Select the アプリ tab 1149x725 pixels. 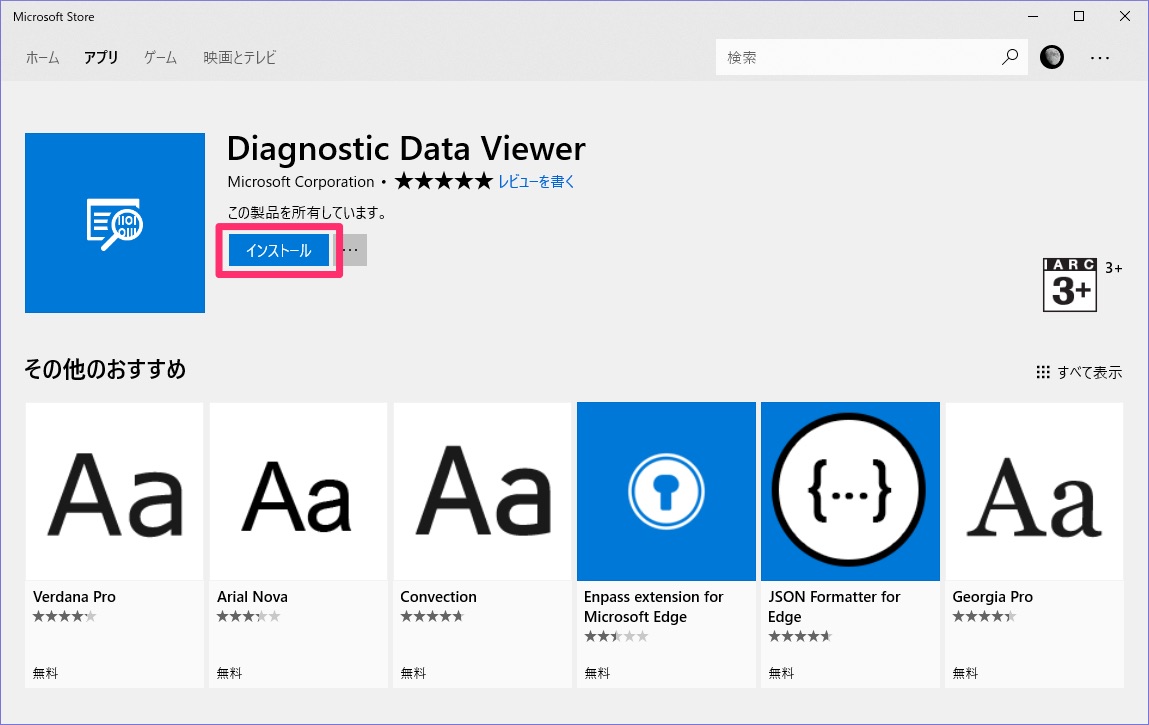click(101, 57)
